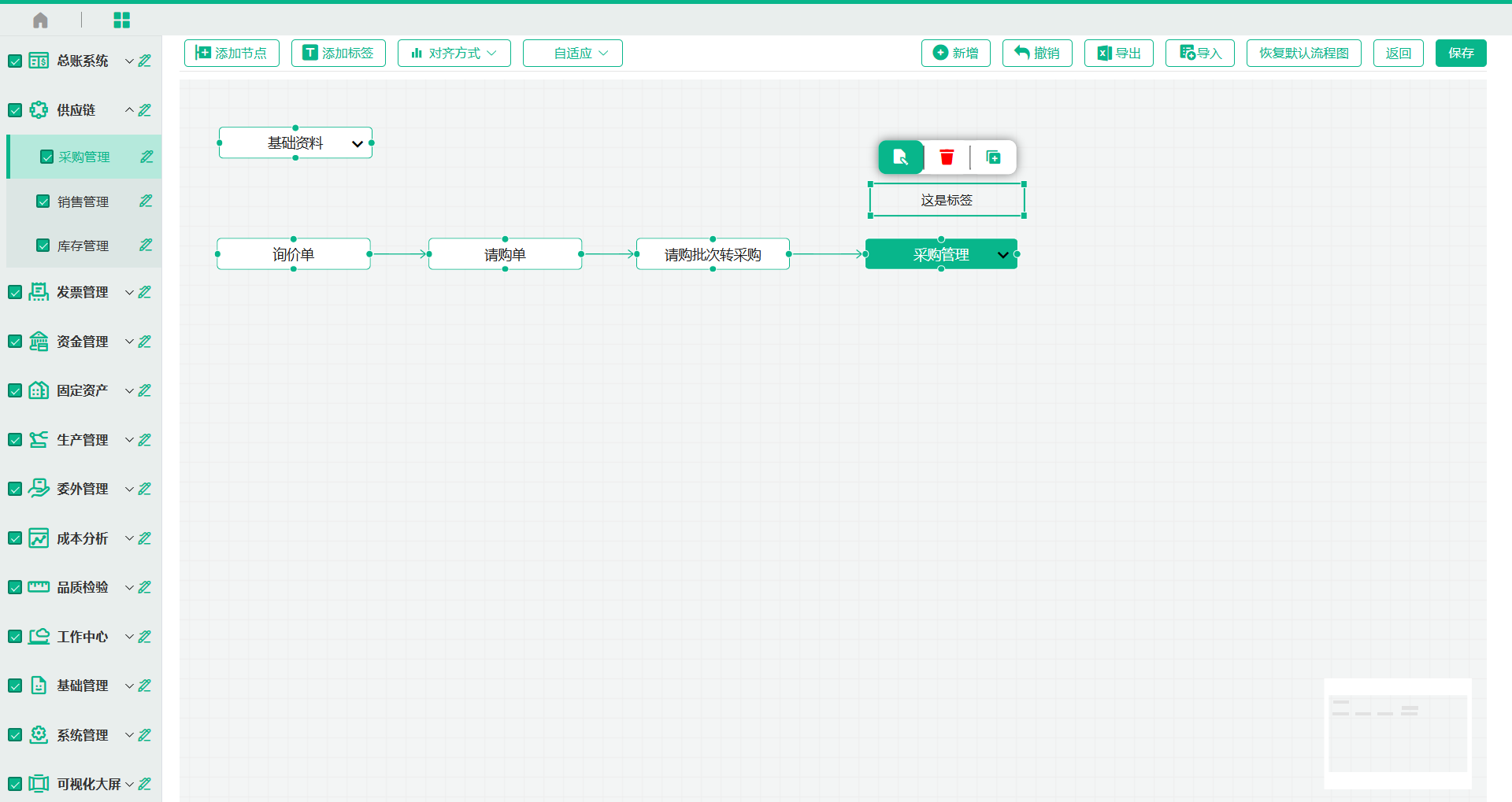Select the 询价单 flow node
The image size is (1512, 802).
click(294, 254)
